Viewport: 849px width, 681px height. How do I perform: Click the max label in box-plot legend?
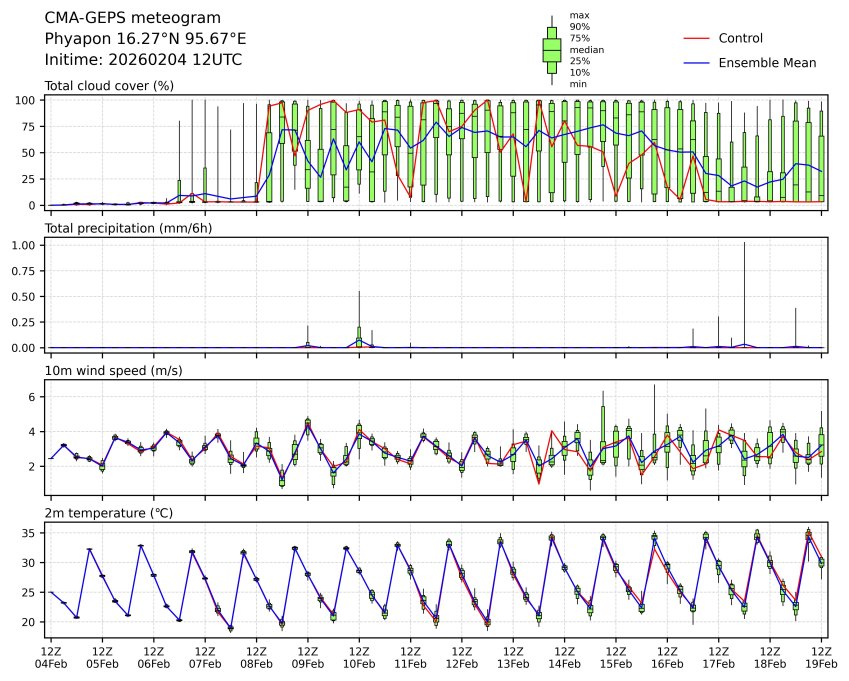[x=578, y=15]
